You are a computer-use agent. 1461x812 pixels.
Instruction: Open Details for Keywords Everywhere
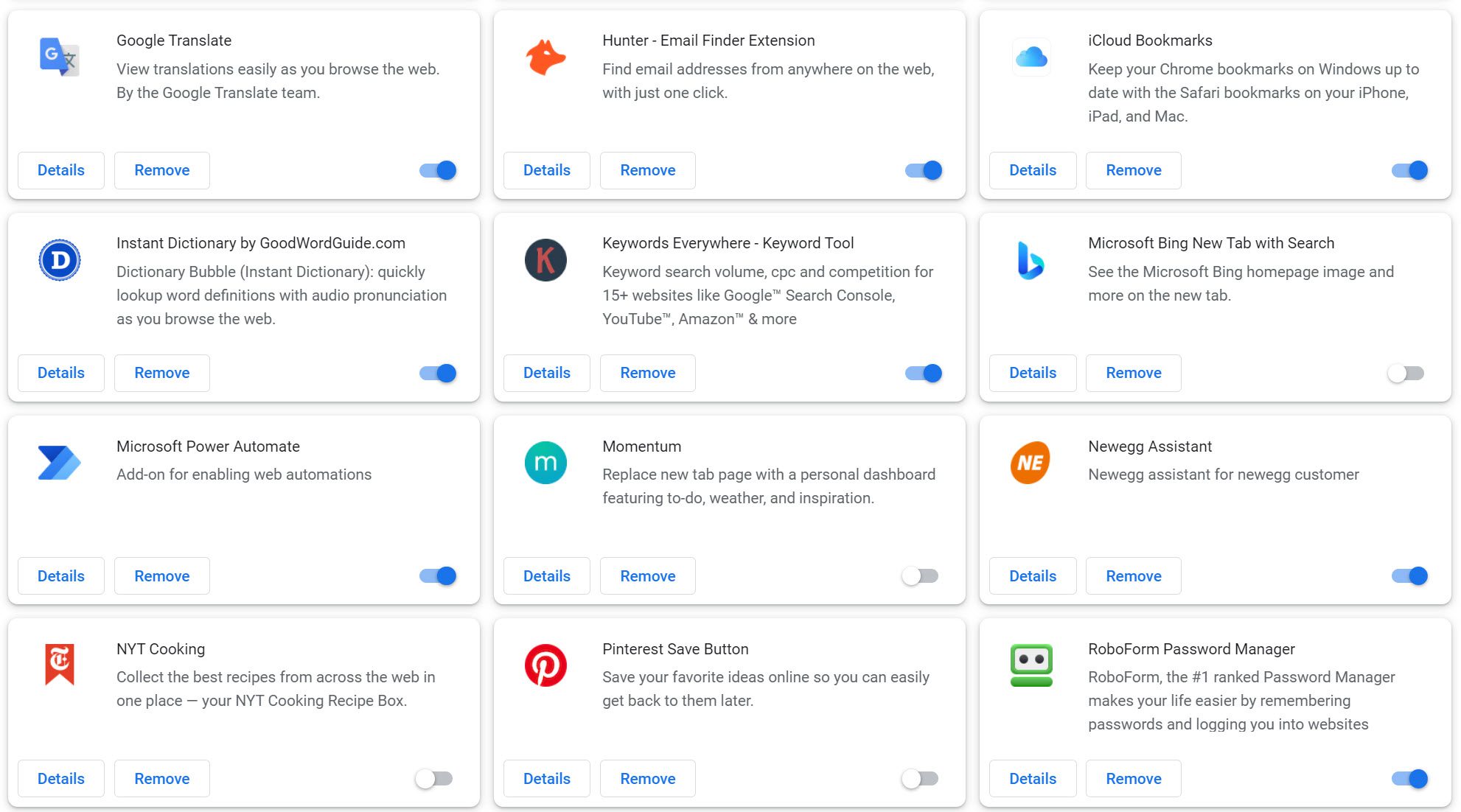click(x=547, y=373)
